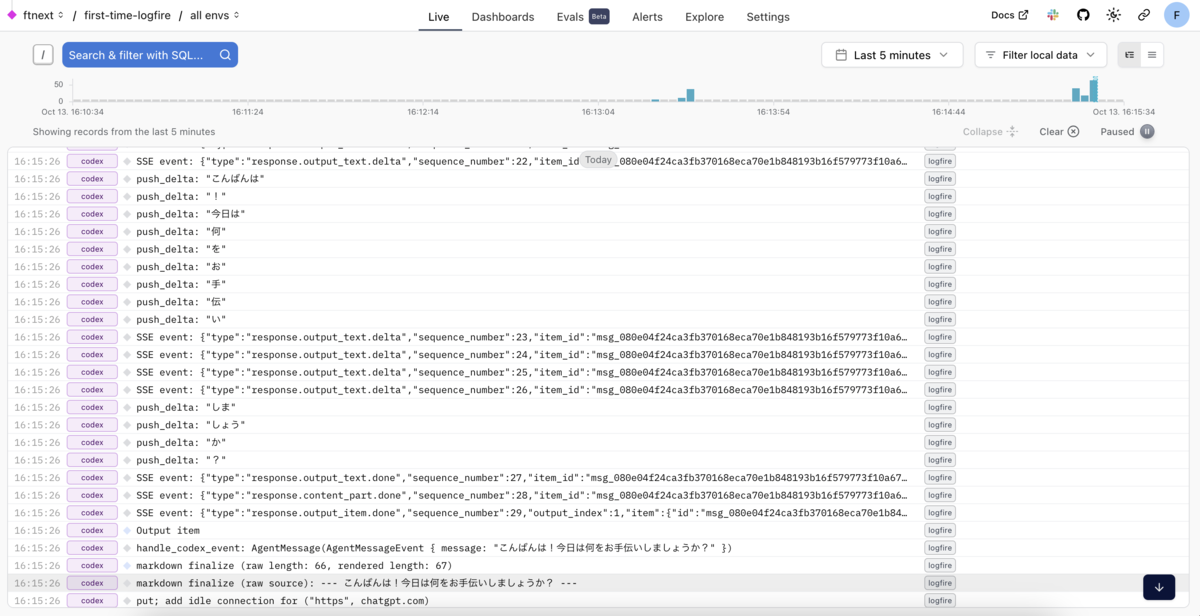Click the magnifying glass in the search bar
This screenshot has width=1200, height=616.
(224, 55)
